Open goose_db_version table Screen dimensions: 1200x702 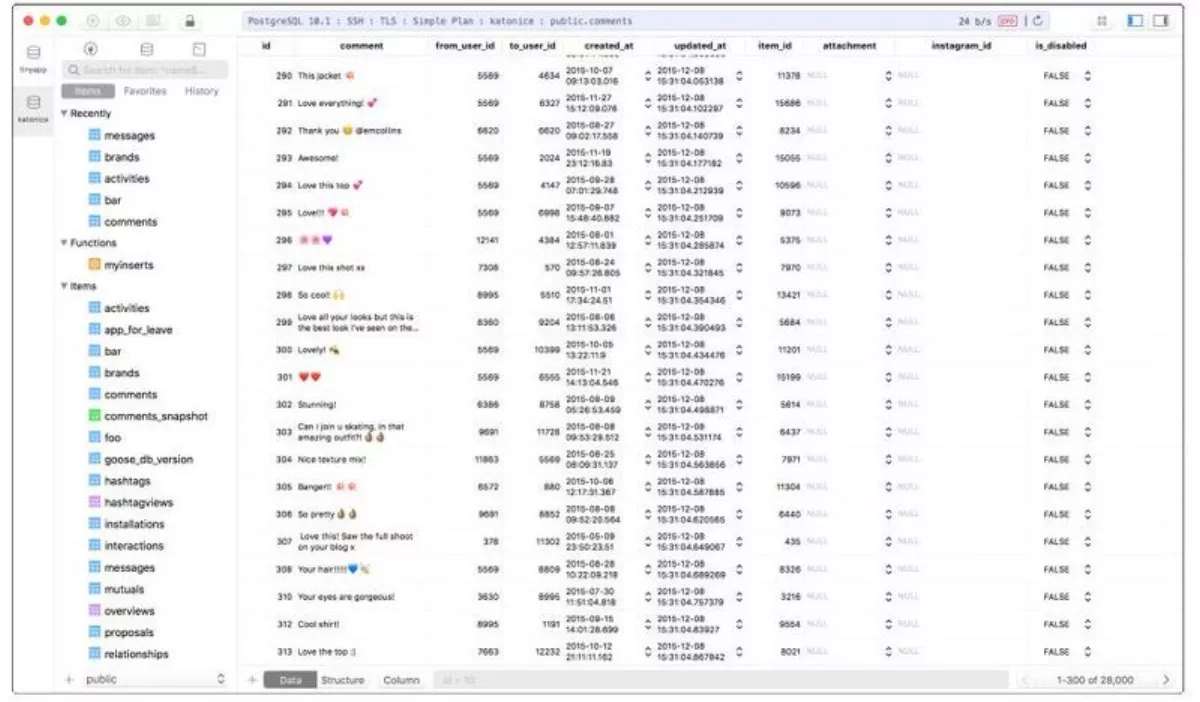tap(149, 459)
